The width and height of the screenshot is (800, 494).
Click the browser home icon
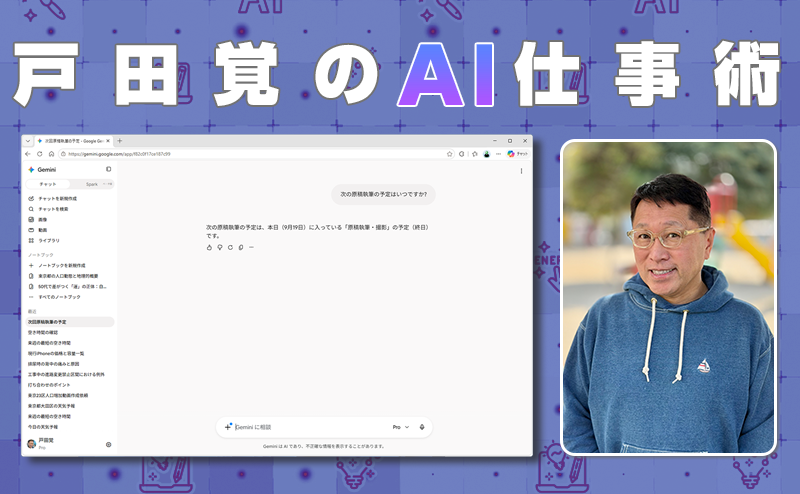click(x=51, y=154)
